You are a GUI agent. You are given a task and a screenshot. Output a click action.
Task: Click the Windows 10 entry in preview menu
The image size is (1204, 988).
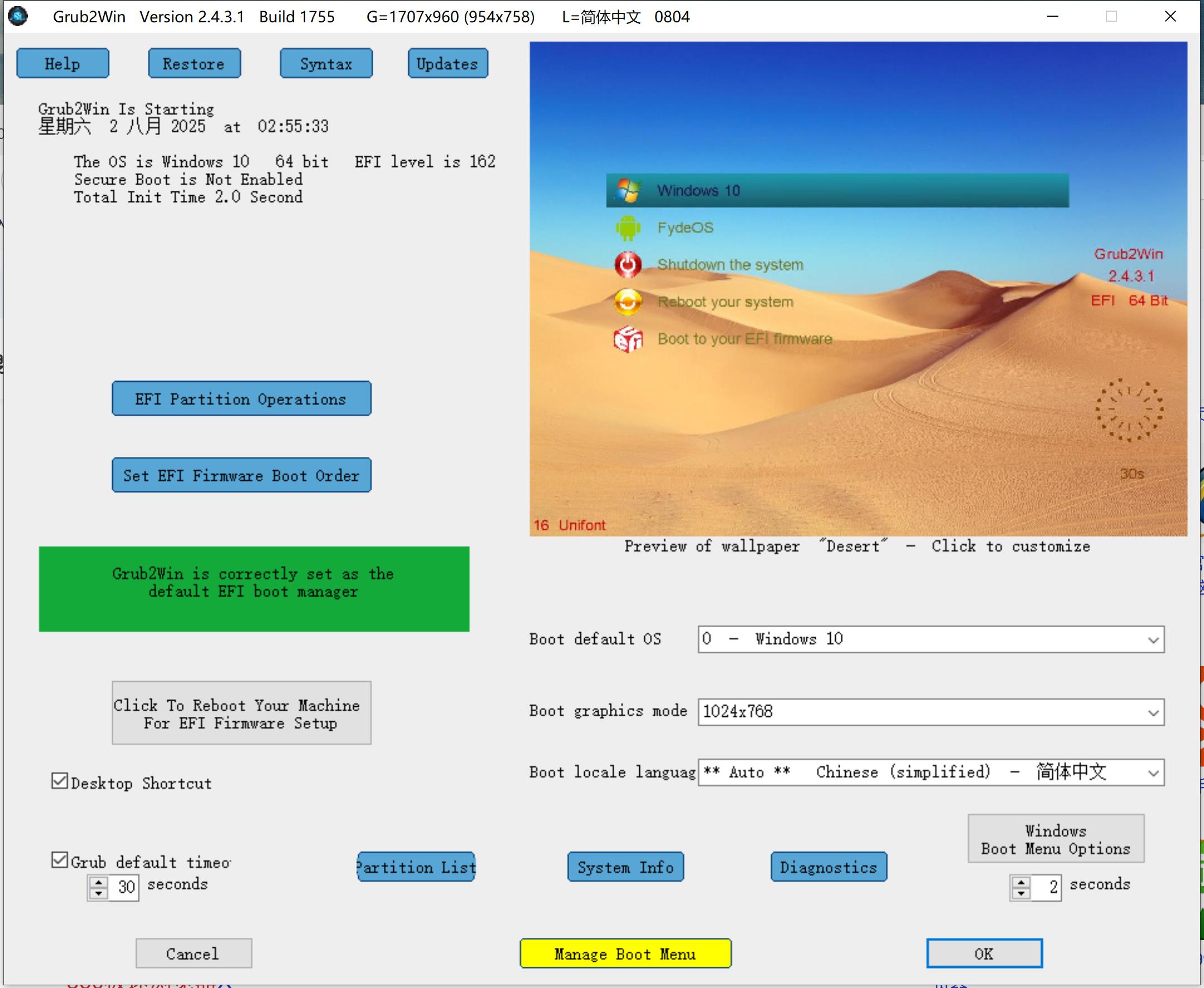[837, 190]
